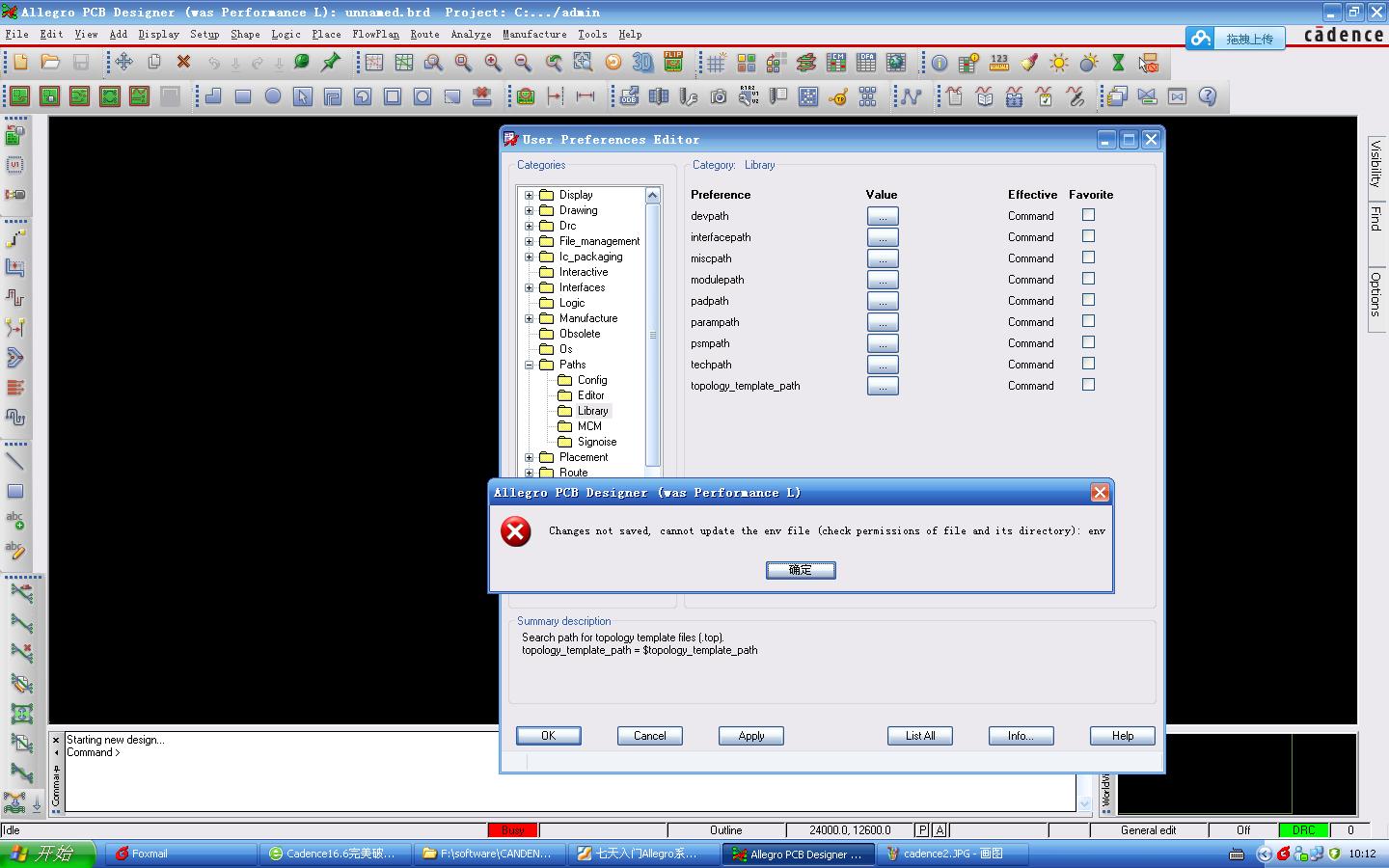Check Favorite box for interfacepath
This screenshot has height=868, width=1389.
pos(1088,236)
